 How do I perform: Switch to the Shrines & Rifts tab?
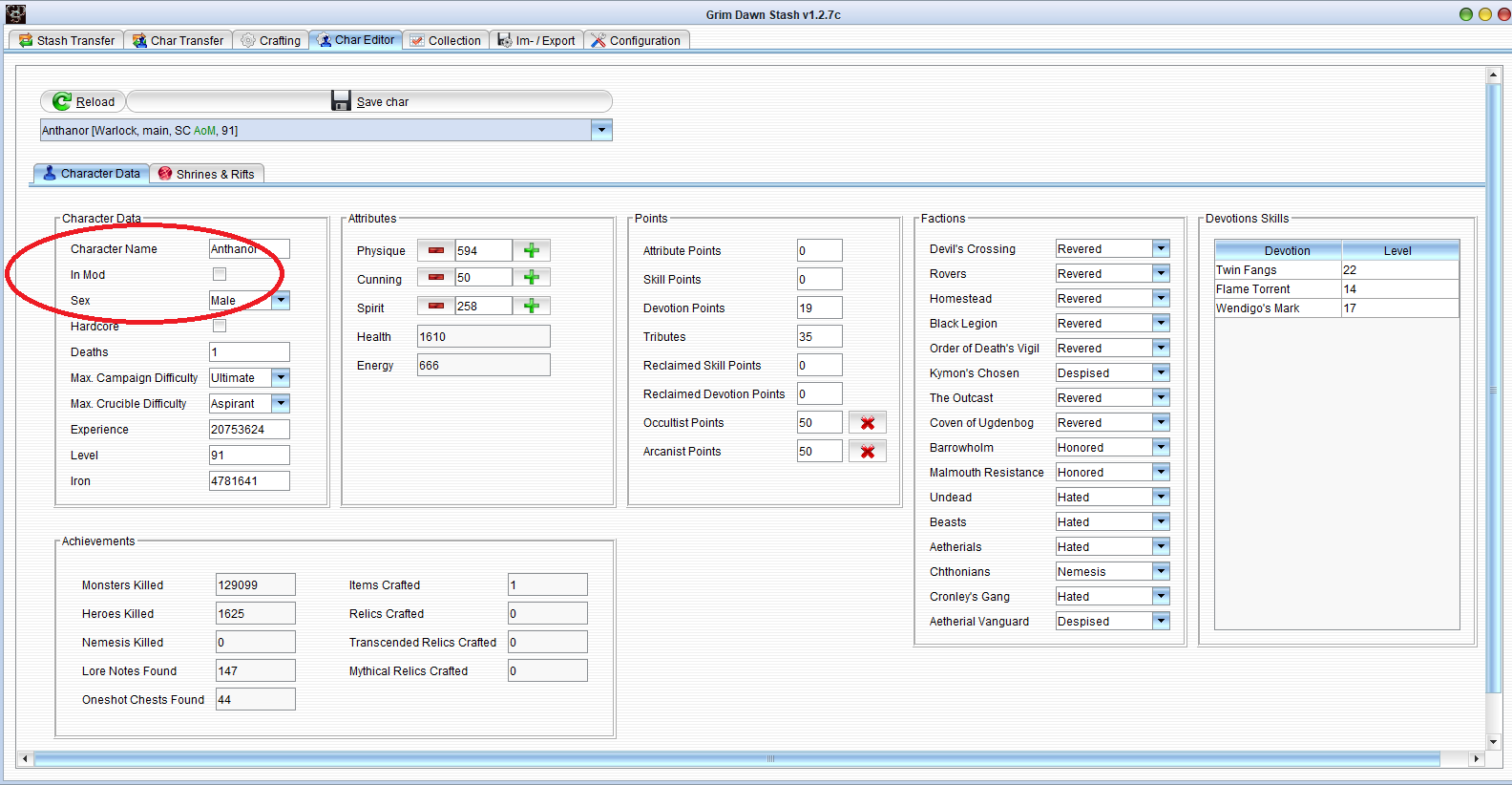click(207, 174)
